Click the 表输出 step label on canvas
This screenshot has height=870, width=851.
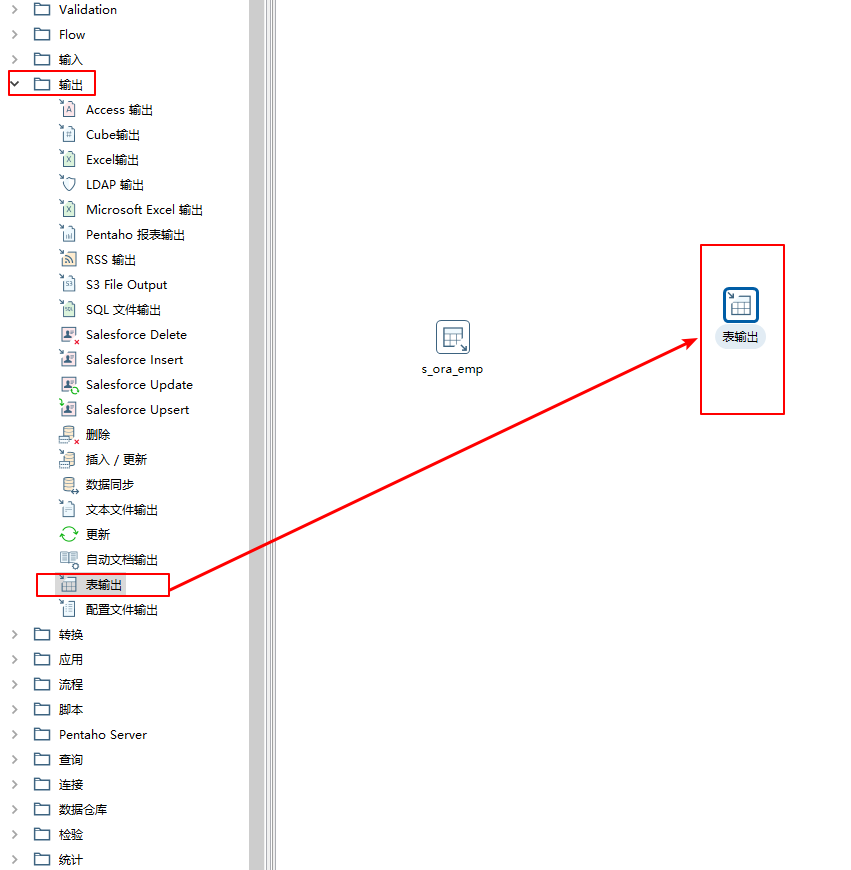pyautogui.click(x=741, y=337)
